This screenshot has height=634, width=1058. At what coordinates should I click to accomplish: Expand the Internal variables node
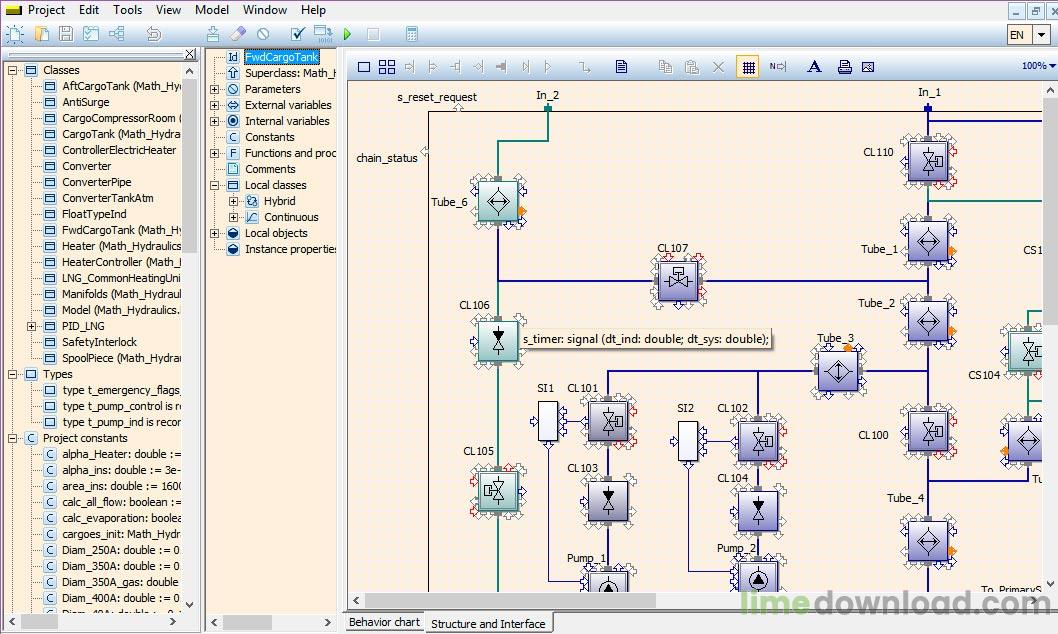215,121
